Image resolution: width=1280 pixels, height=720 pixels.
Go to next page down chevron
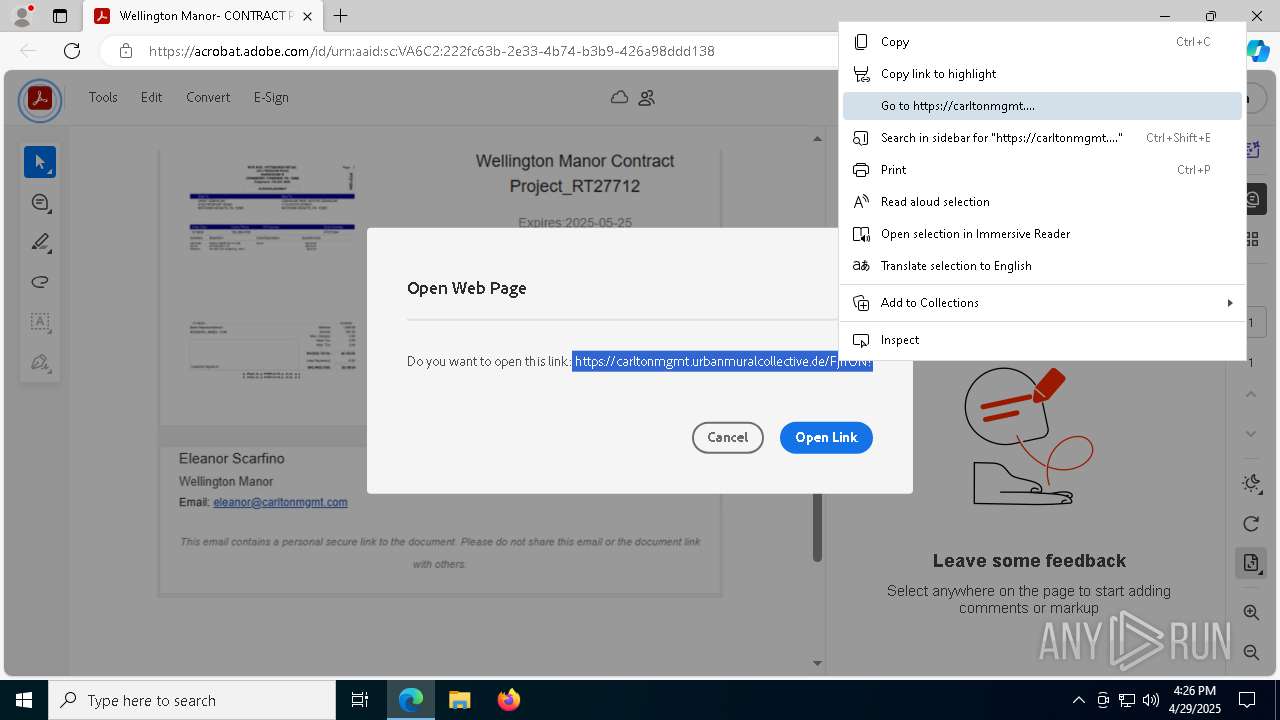(x=1251, y=434)
